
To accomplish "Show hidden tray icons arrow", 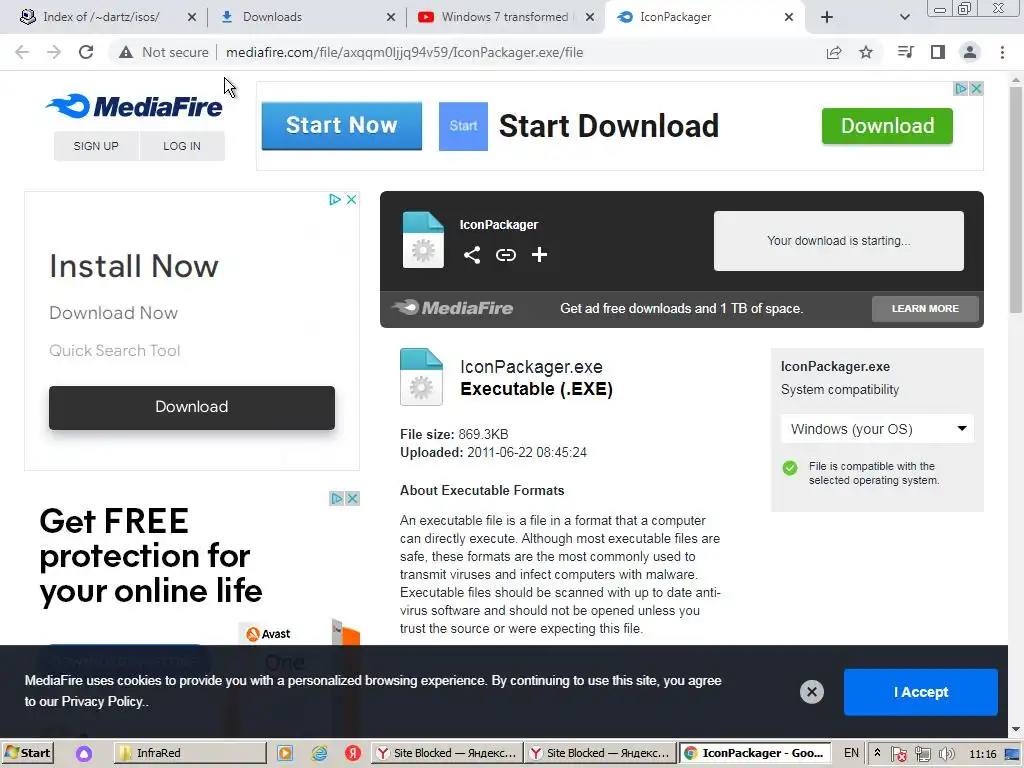I will coord(877,753).
